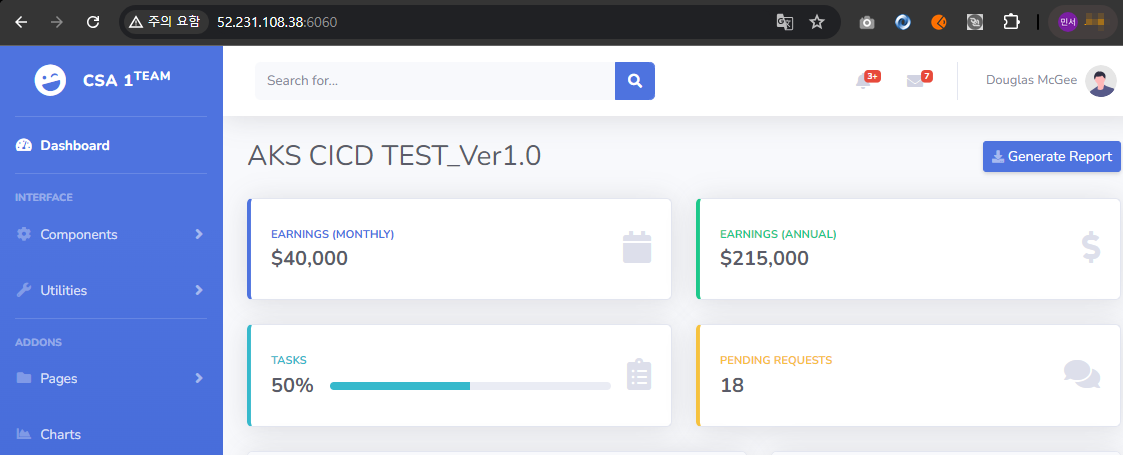Click the blue circular extension icon

coord(902,22)
